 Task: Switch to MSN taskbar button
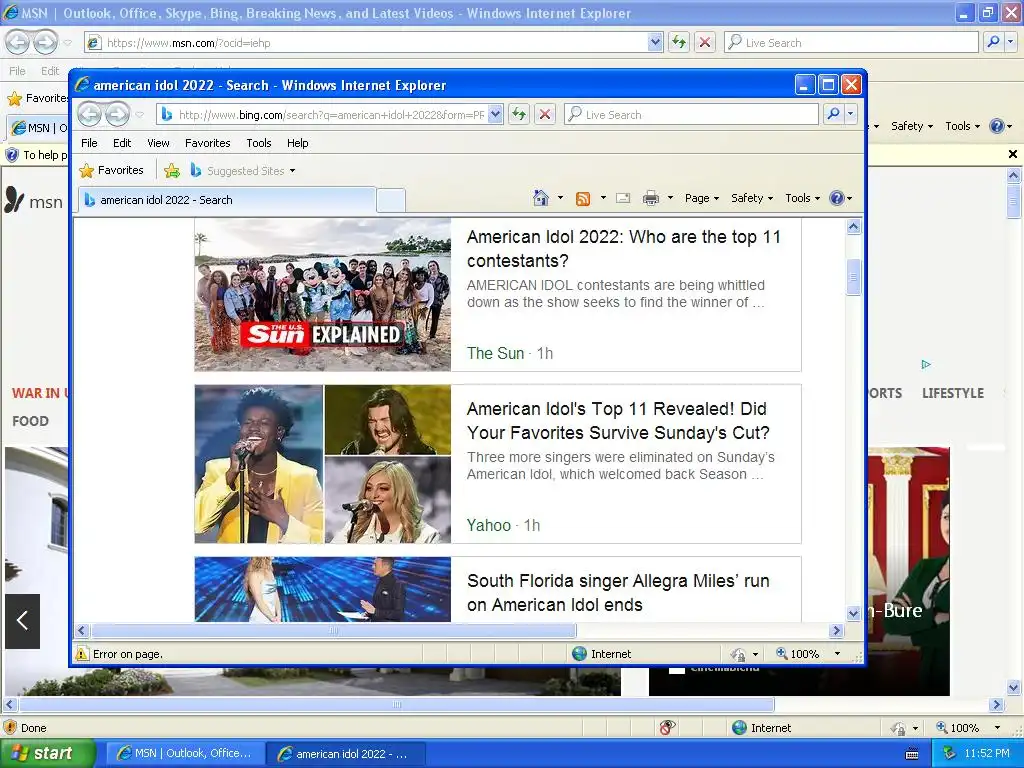185,754
